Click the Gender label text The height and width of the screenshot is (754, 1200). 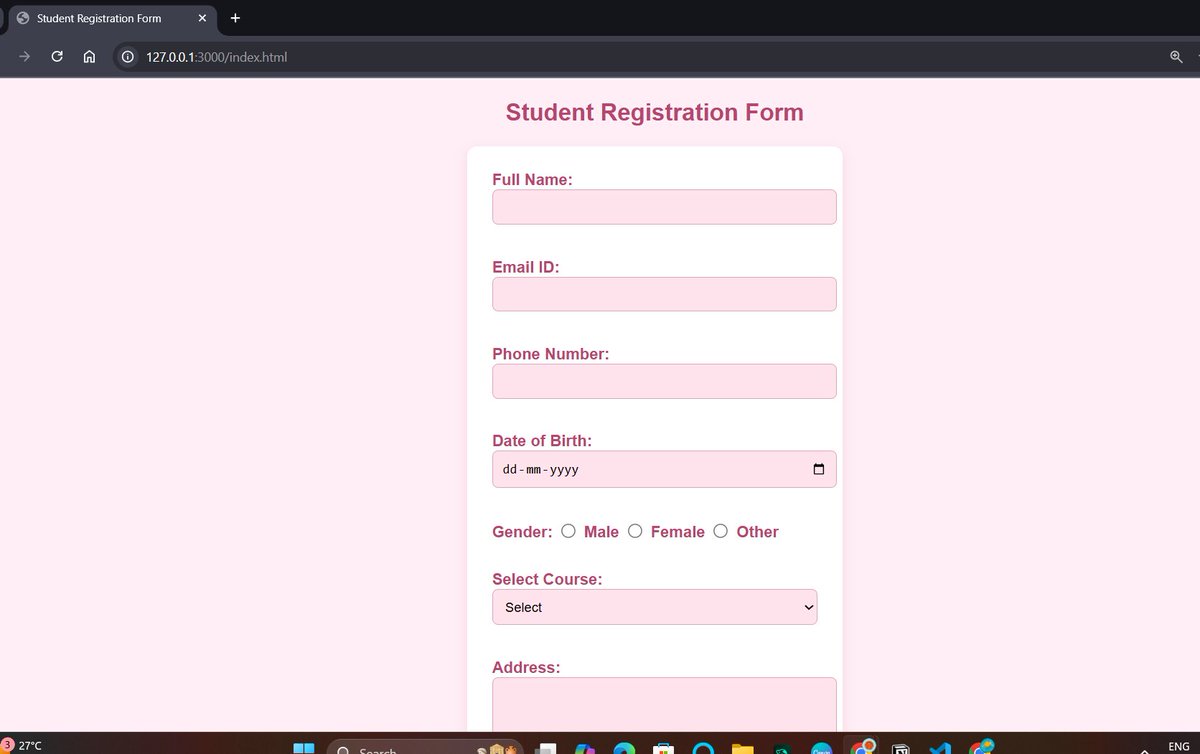click(522, 532)
